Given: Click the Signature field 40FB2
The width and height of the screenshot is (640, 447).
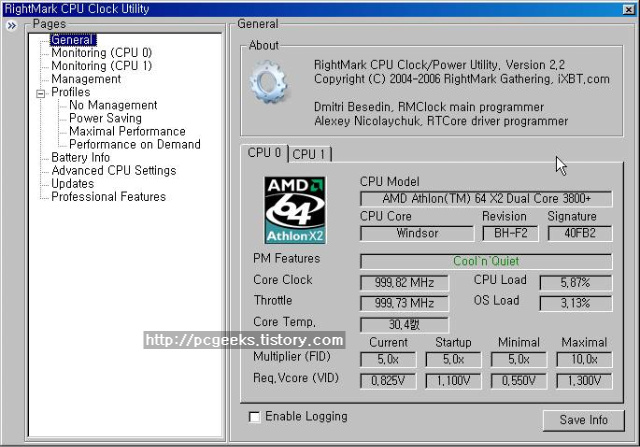Looking at the screenshot, I should coord(580,234).
